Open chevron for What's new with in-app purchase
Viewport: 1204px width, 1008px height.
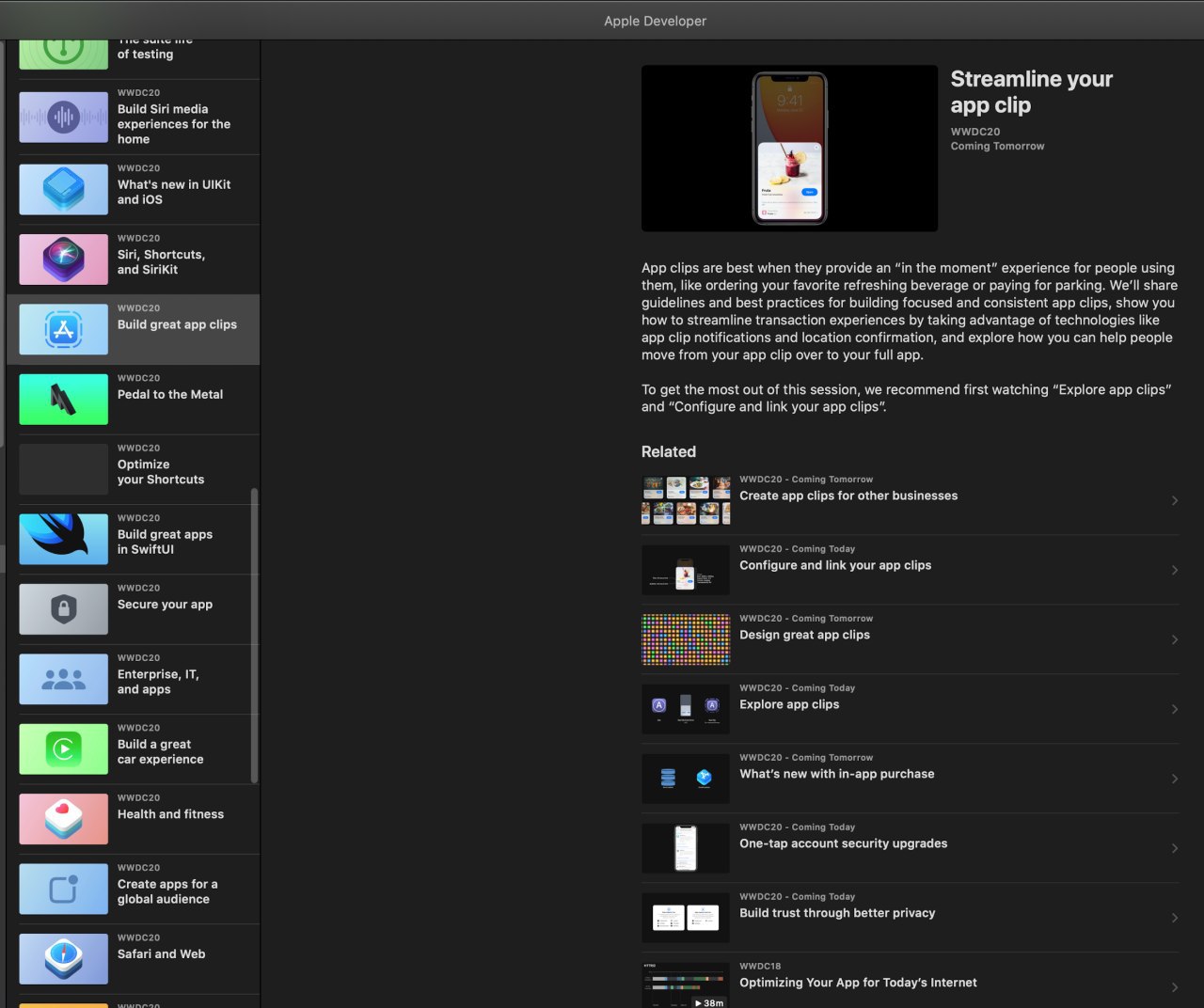(1175, 779)
